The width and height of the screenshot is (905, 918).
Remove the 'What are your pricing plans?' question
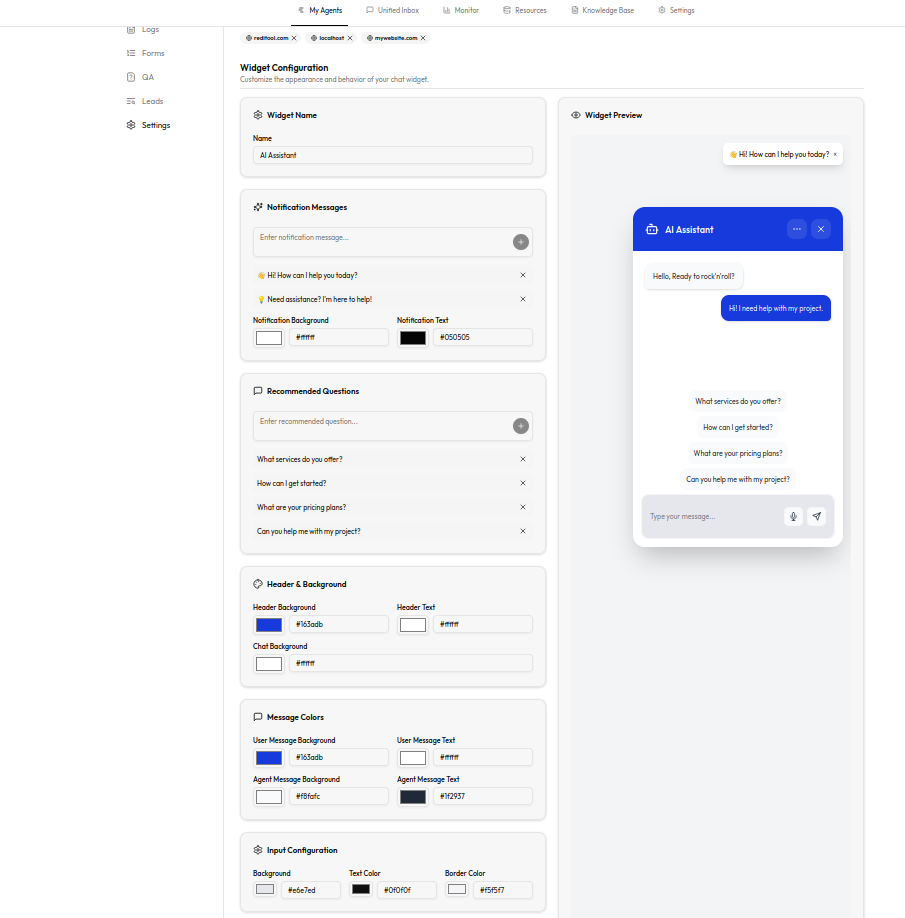[x=522, y=507]
